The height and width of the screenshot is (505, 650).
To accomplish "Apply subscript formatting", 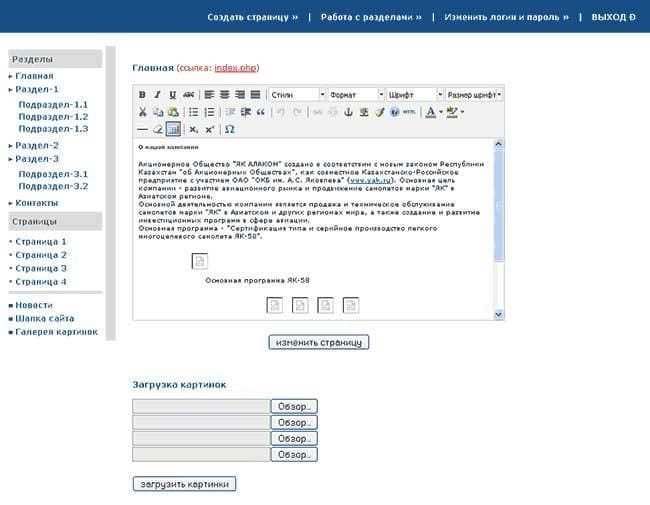I will [x=193, y=129].
